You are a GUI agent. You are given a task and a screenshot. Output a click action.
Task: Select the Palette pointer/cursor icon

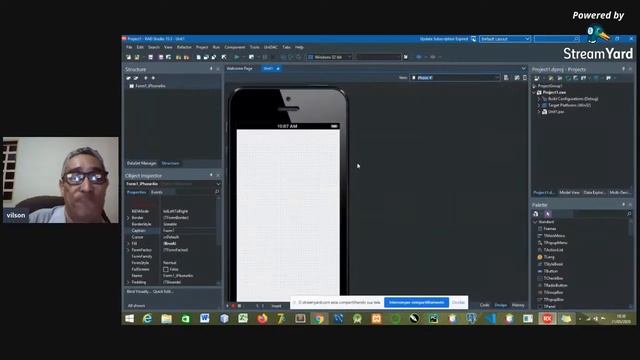coord(548,214)
